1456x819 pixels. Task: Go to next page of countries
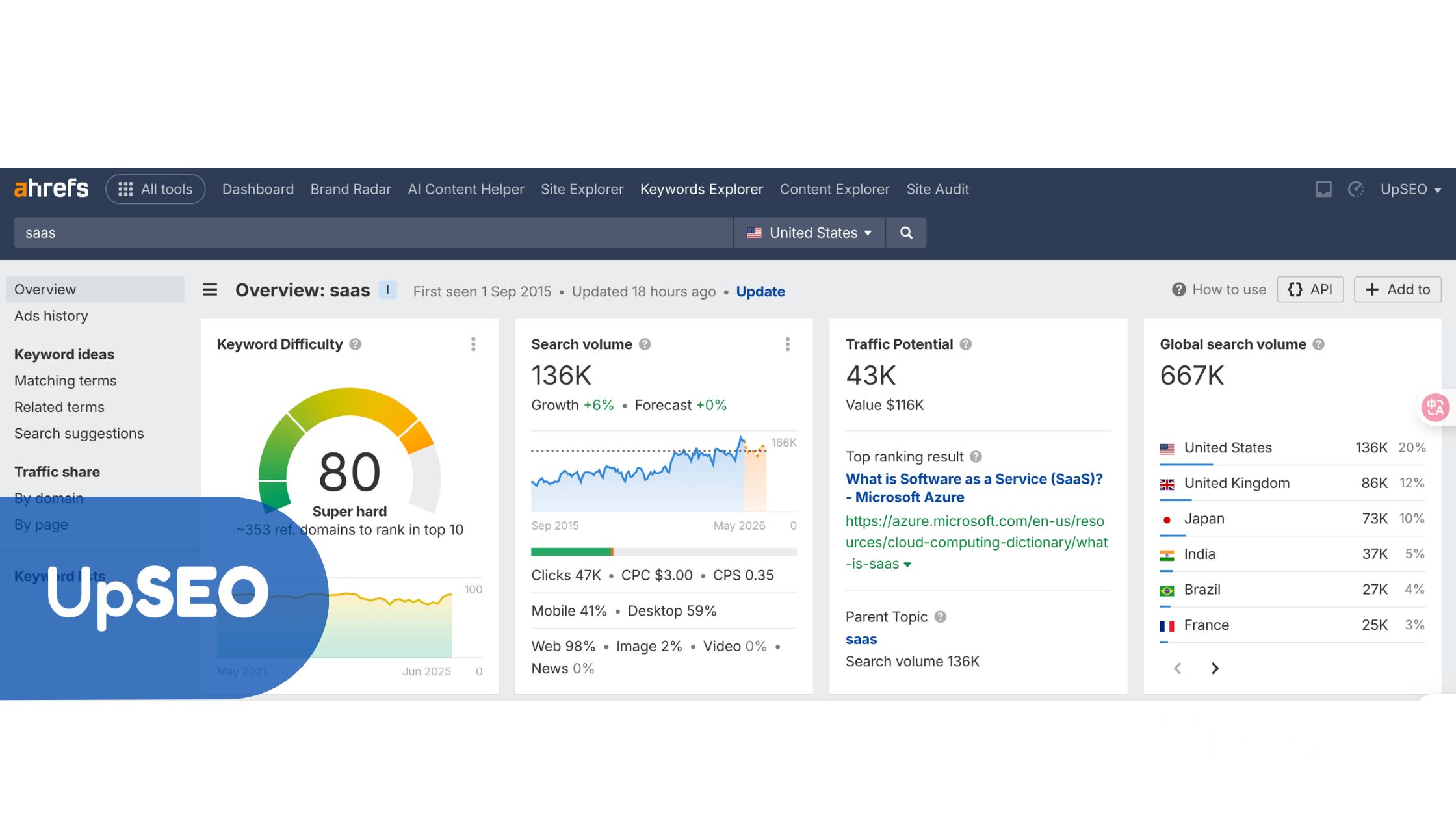[x=1215, y=668]
